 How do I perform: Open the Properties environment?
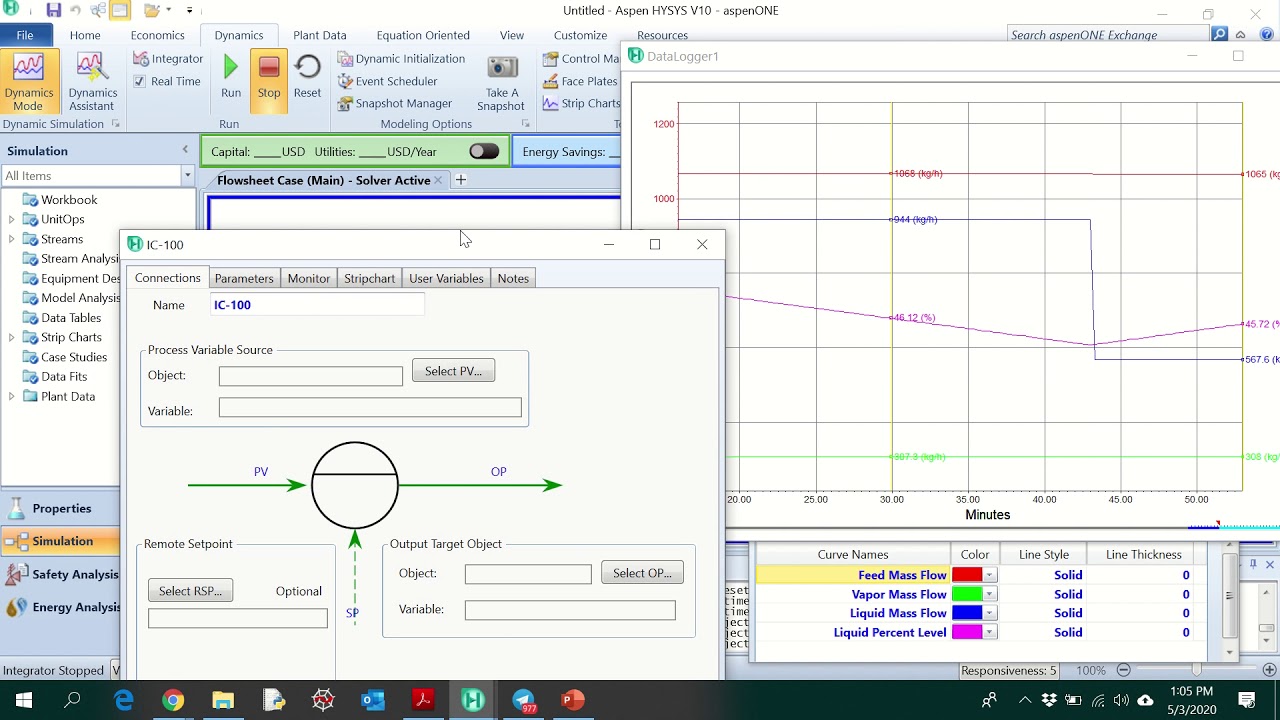60,508
